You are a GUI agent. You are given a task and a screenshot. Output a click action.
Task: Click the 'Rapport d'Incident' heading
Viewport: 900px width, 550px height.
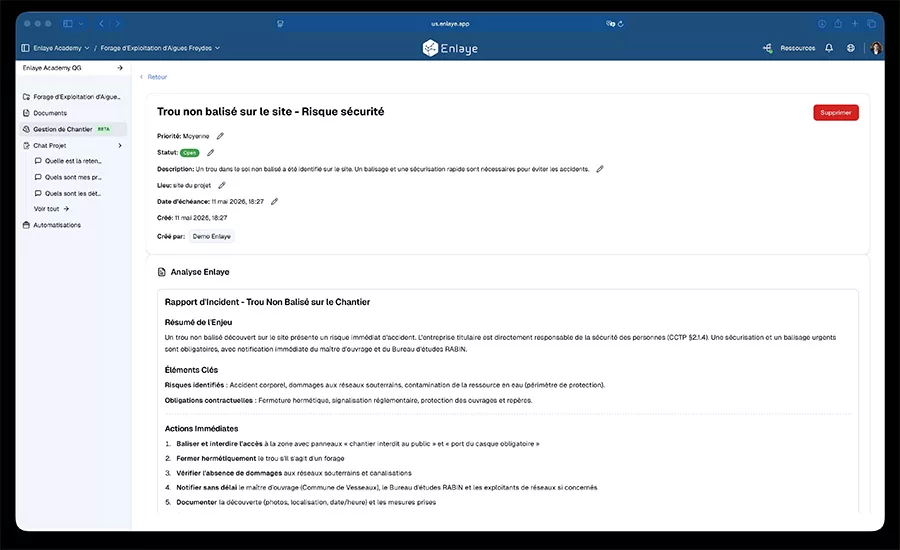point(267,302)
